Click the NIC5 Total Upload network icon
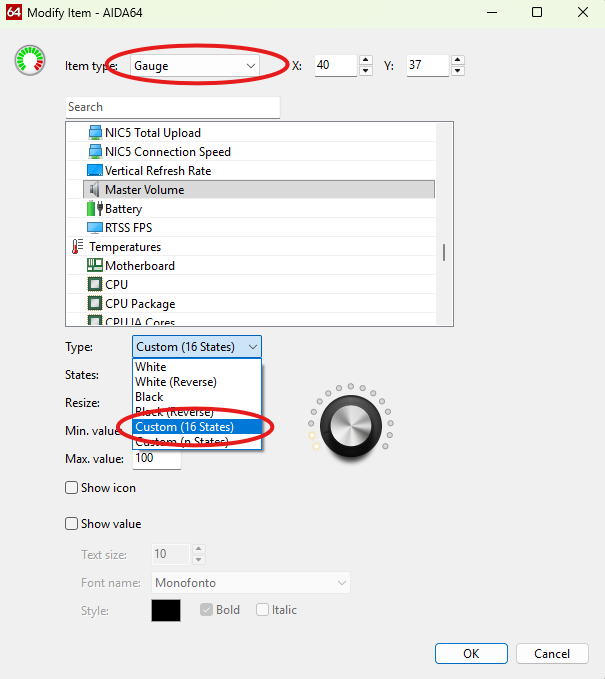Screen dimensions: 605x679 point(95,133)
